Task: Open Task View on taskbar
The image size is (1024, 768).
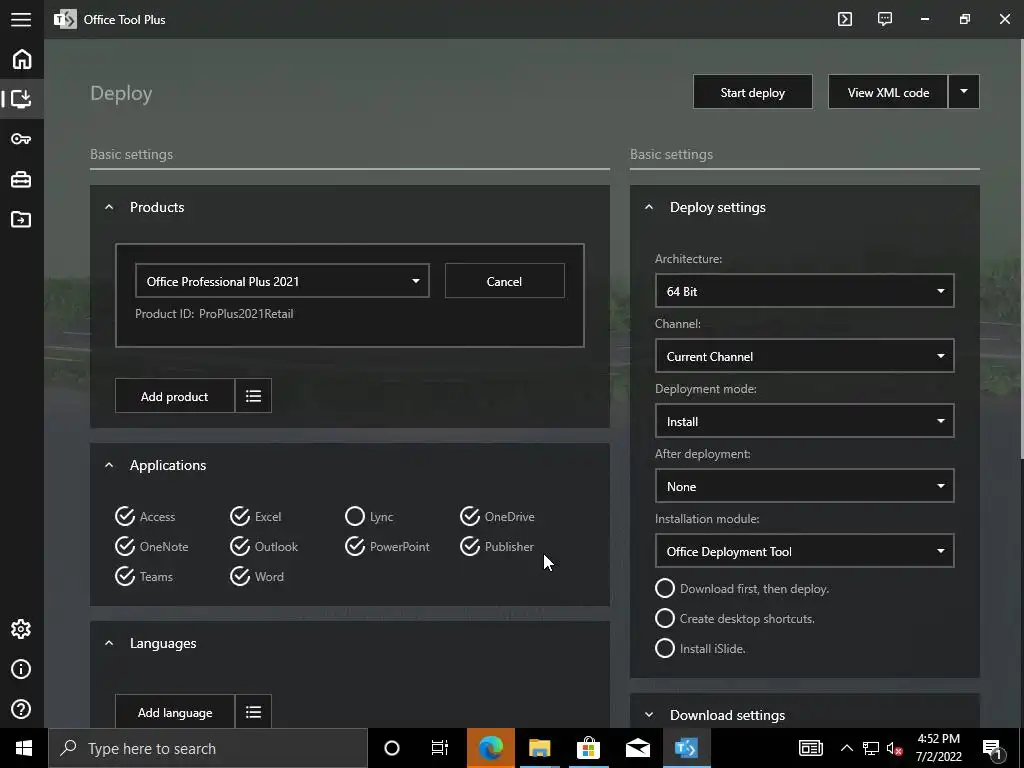Action: tap(440, 748)
